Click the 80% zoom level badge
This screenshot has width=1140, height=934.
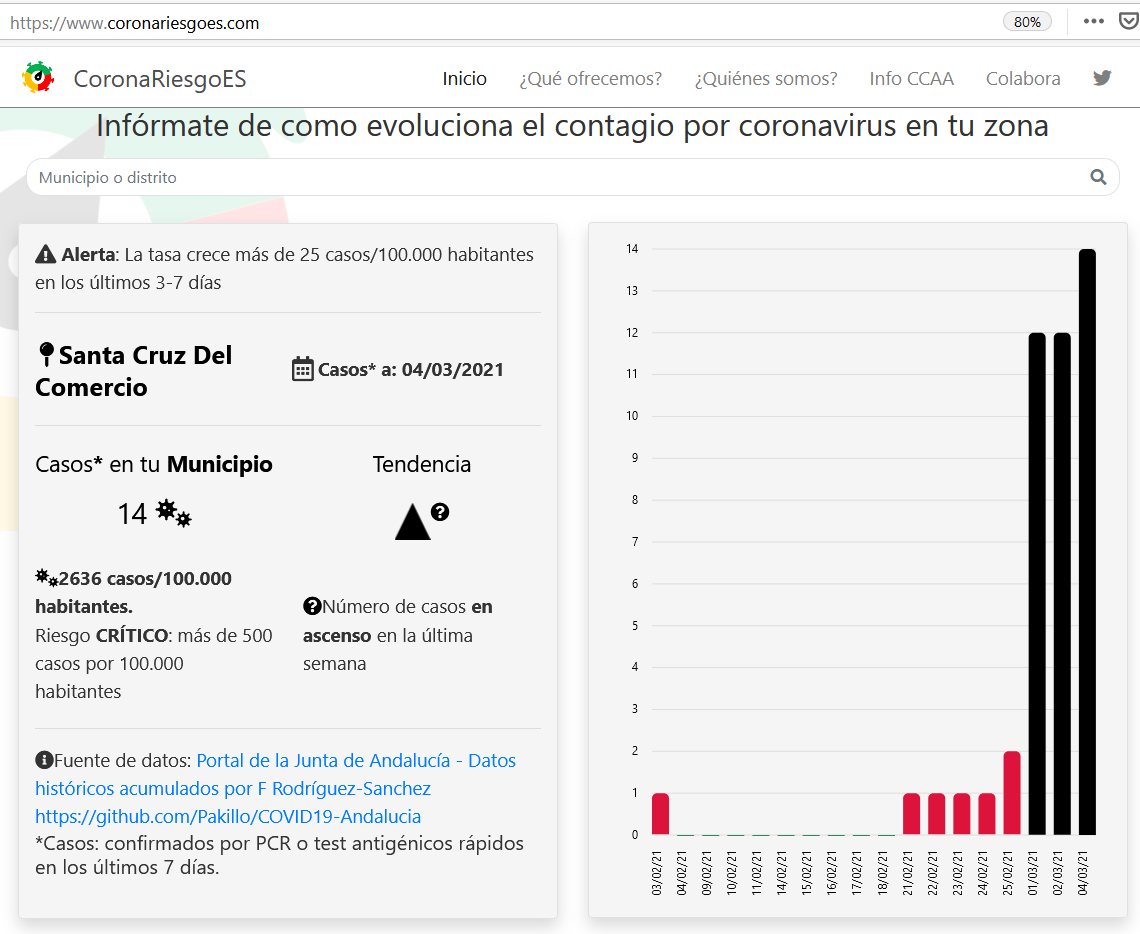tap(1027, 22)
